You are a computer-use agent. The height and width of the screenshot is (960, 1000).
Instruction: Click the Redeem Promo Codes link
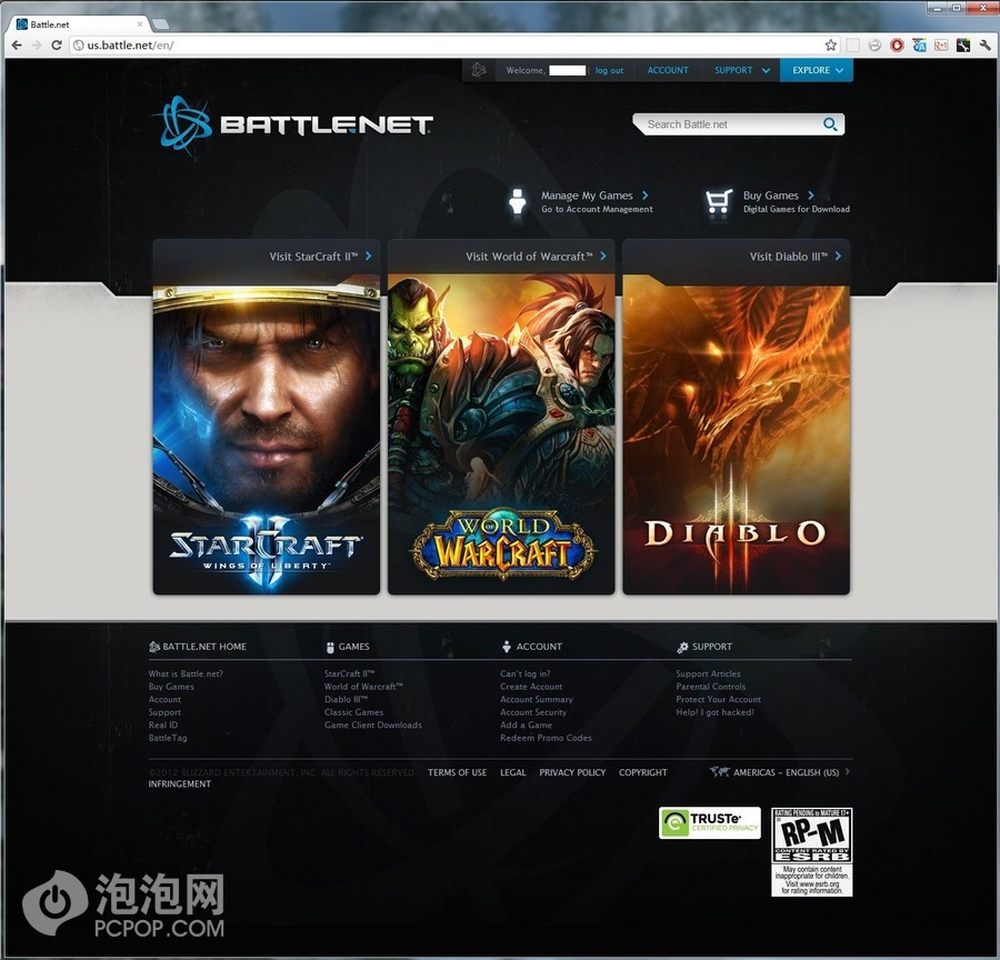546,737
